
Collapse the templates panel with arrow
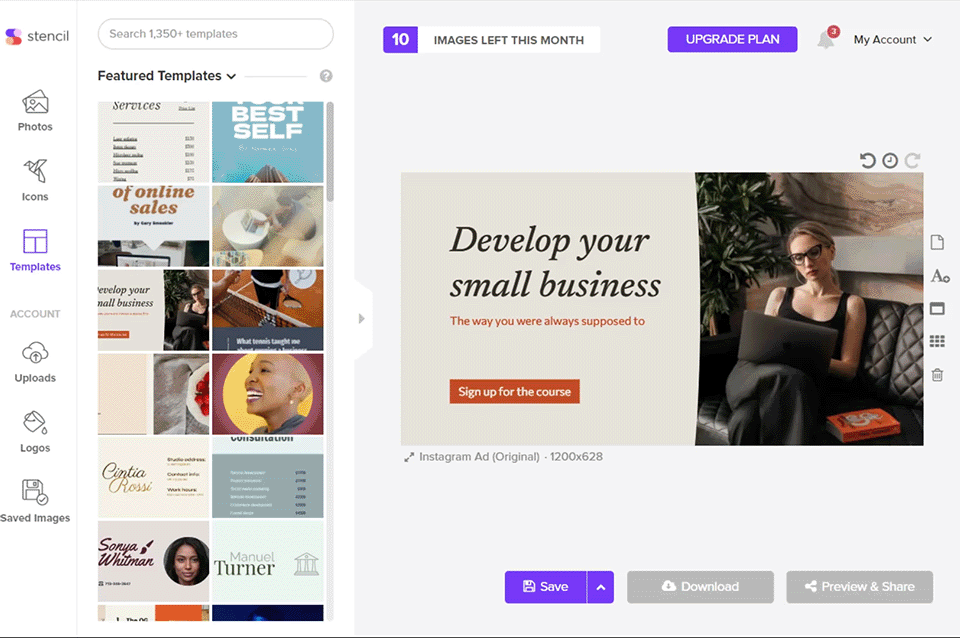(362, 318)
